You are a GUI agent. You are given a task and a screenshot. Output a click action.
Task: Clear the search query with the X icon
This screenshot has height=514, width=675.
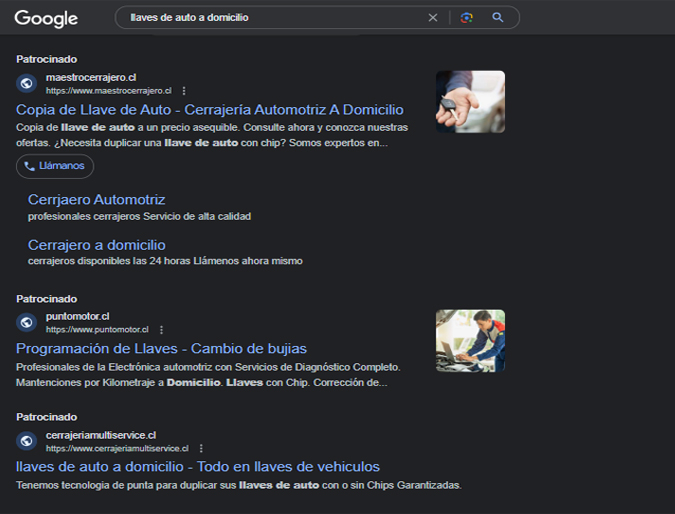coord(433,18)
